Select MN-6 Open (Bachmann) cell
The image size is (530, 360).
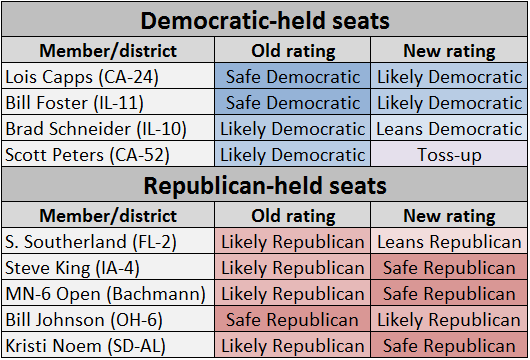pos(108,293)
